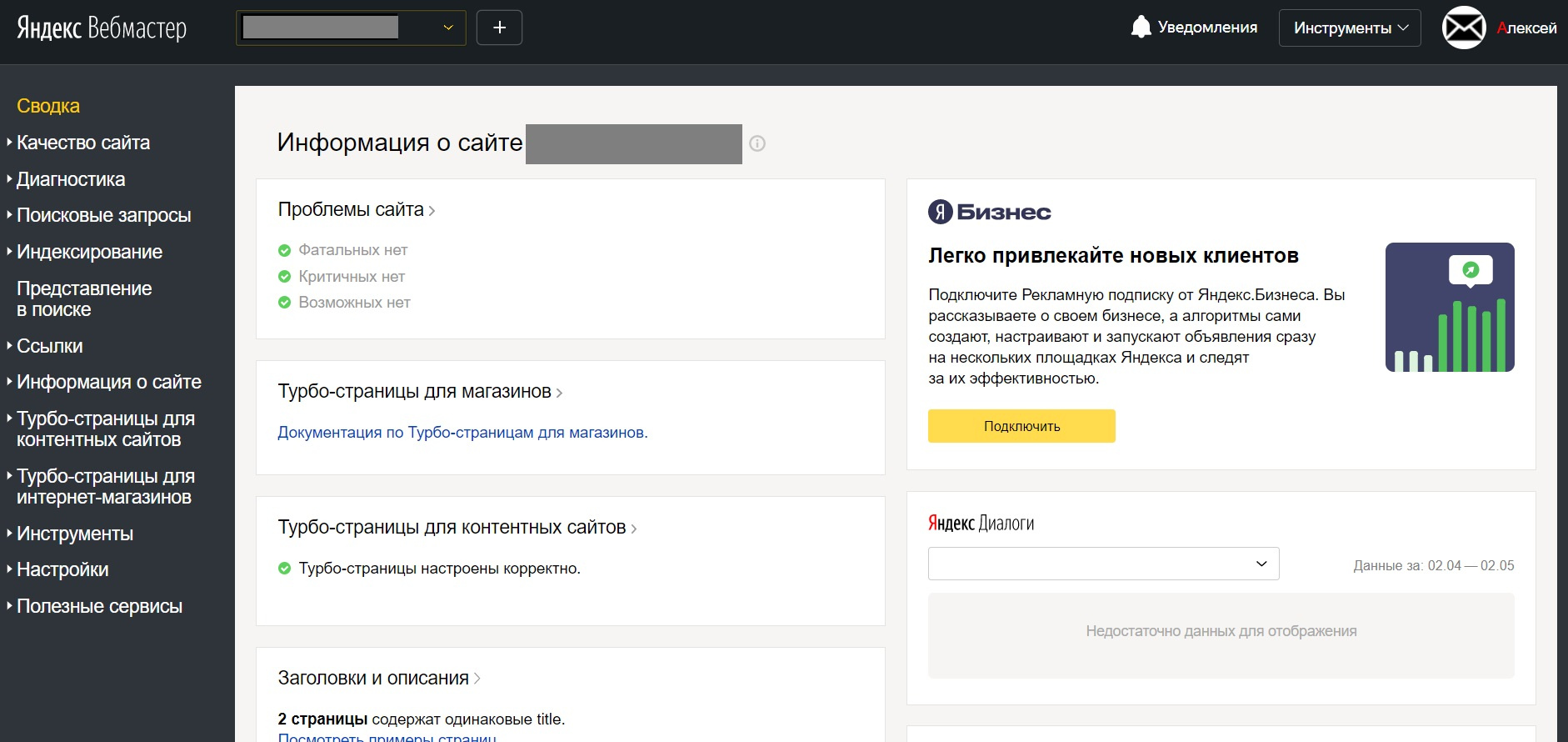Viewport: 1568px width, 742px height.
Task: Open the site selector dropdown
Action: [x=351, y=28]
